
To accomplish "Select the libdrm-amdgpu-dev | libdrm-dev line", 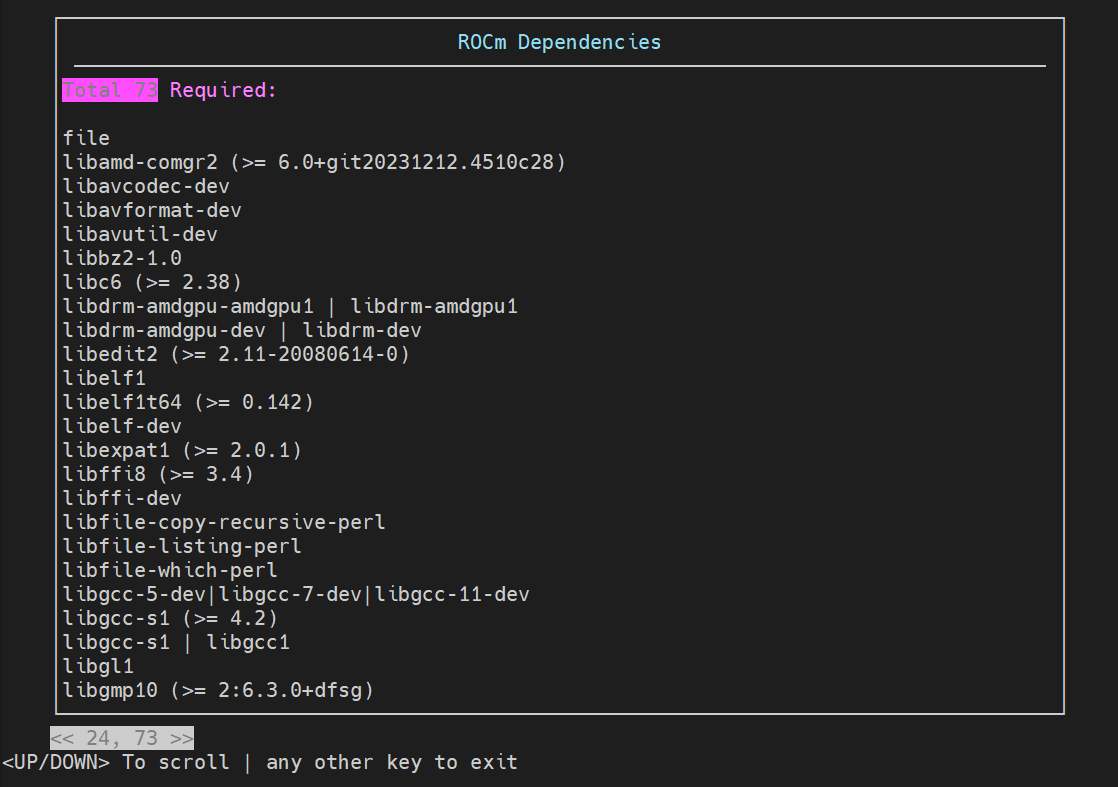I will (x=242, y=330).
